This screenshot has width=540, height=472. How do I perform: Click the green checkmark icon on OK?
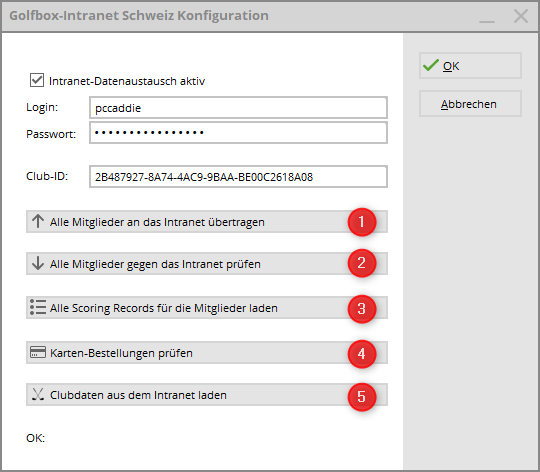(430, 65)
